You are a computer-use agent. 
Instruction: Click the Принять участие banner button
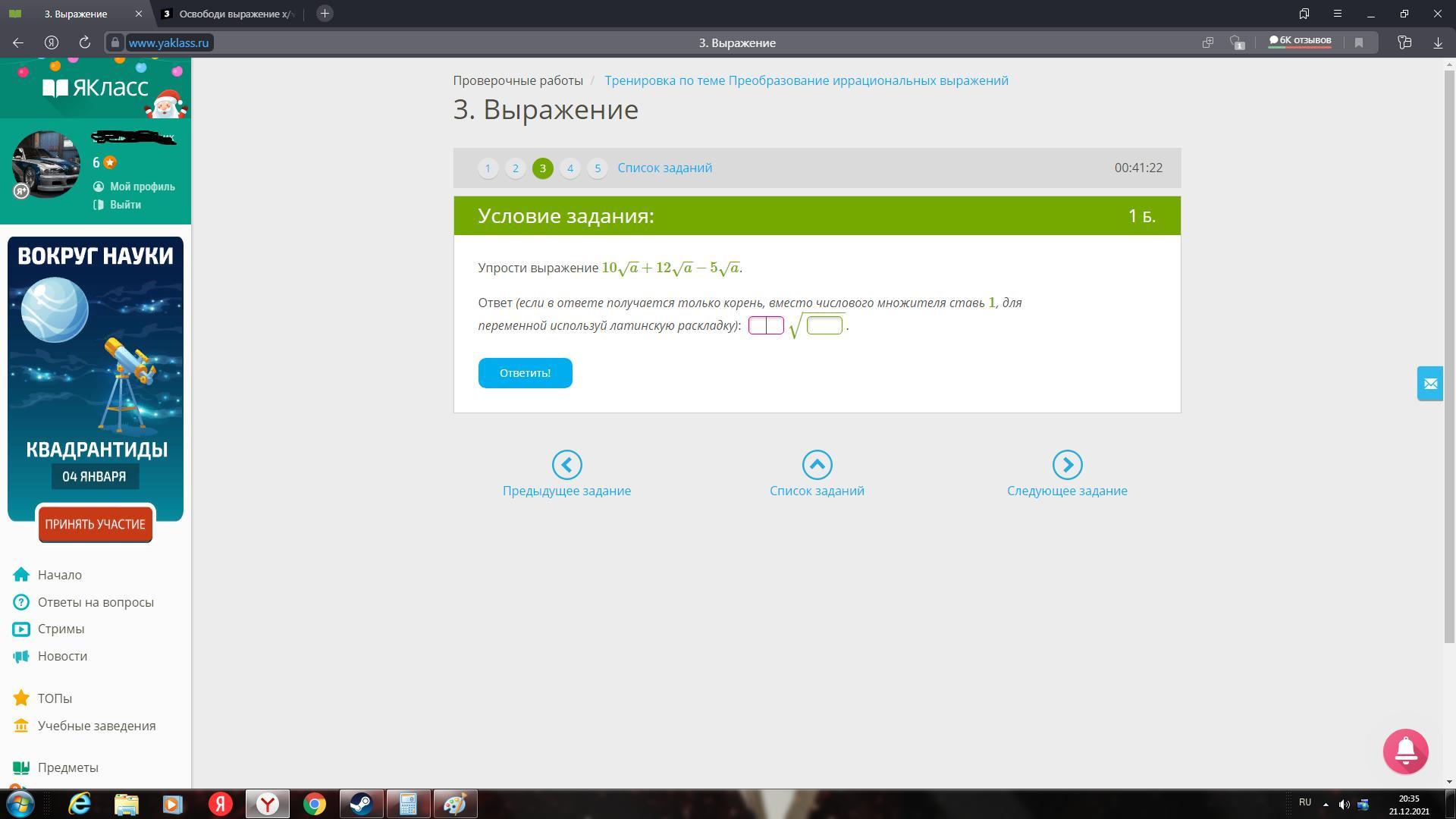95,524
